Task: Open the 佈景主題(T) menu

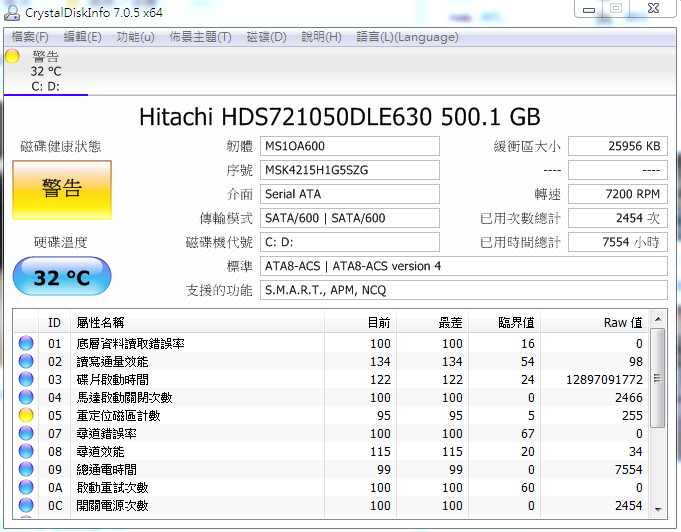Action: click(200, 37)
